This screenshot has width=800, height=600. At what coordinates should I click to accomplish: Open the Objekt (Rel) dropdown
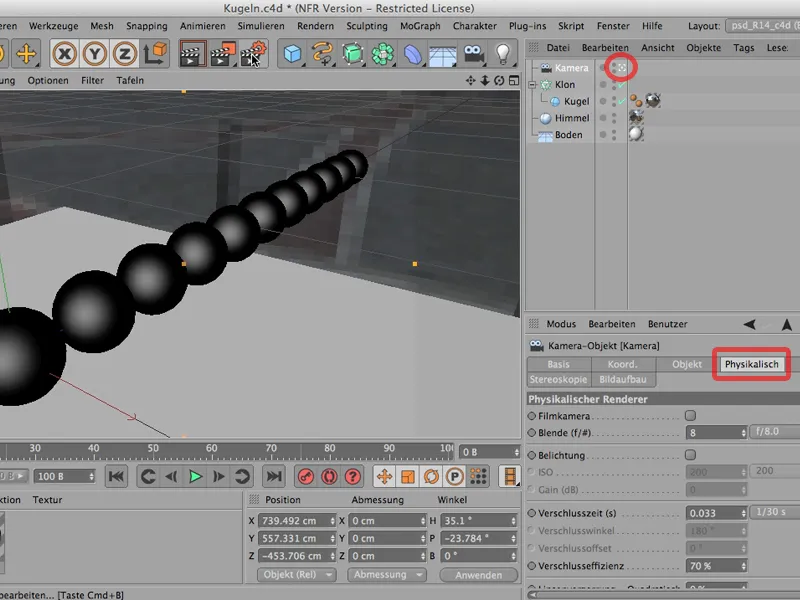point(297,575)
